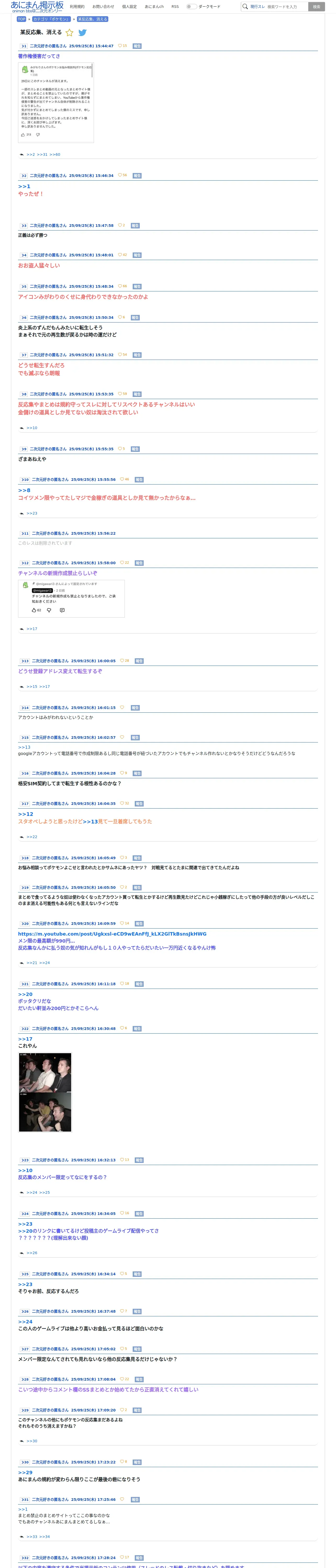Click heart icon on post 12
This screenshot has height=1568, width=336.
122,563
